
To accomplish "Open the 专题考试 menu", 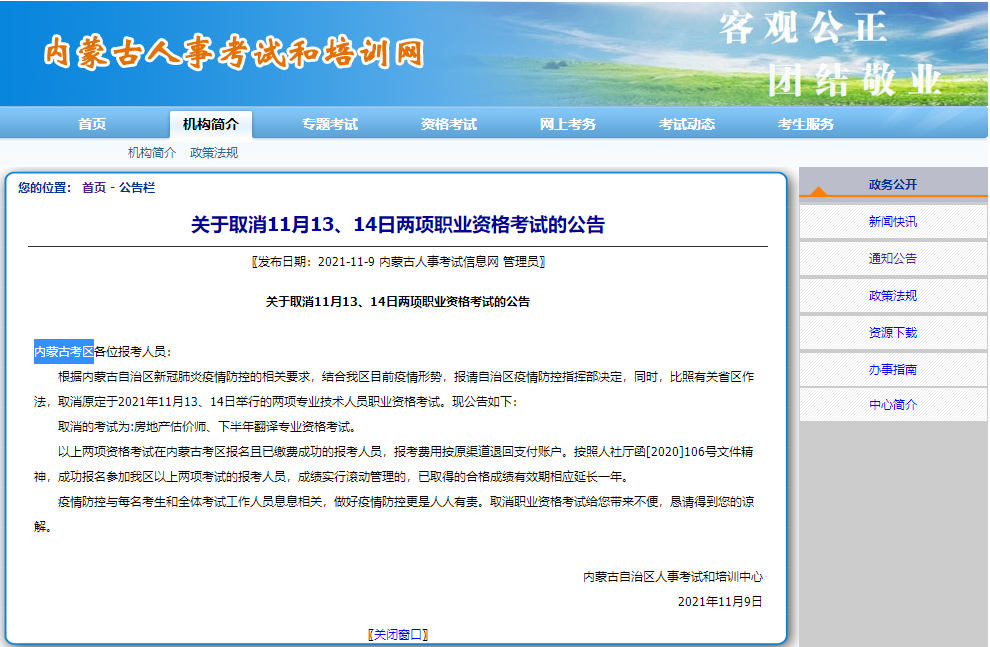I will (x=330, y=123).
